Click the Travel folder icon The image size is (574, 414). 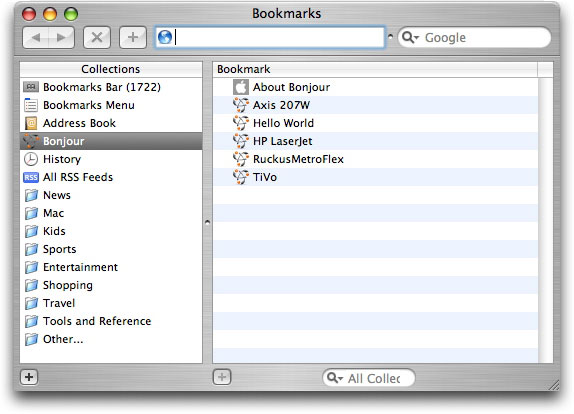tap(31, 303)
